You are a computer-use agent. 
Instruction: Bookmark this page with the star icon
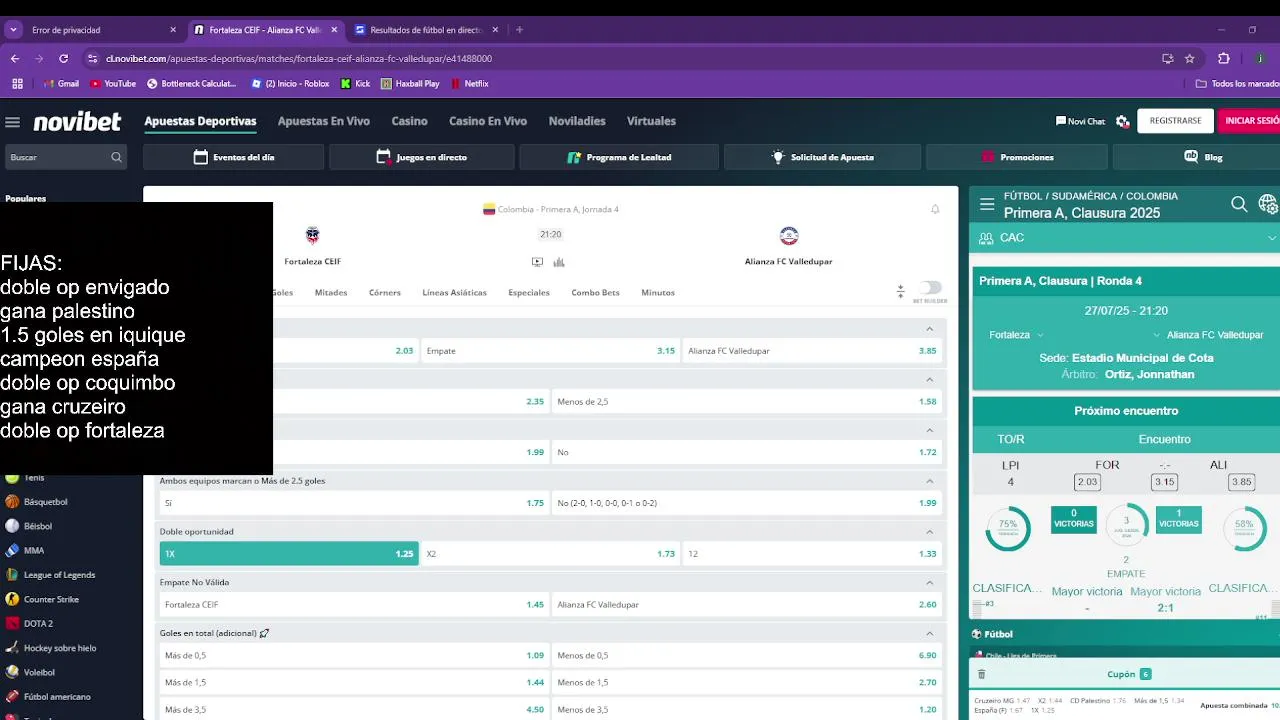[x=1190, y=58]
